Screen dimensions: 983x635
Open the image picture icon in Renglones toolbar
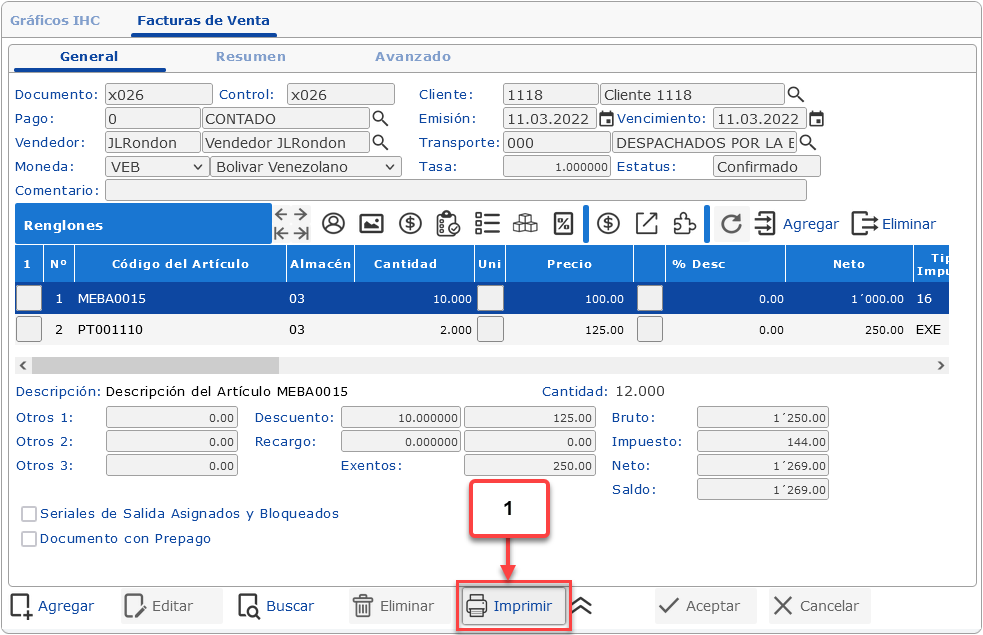pos(371,224)
